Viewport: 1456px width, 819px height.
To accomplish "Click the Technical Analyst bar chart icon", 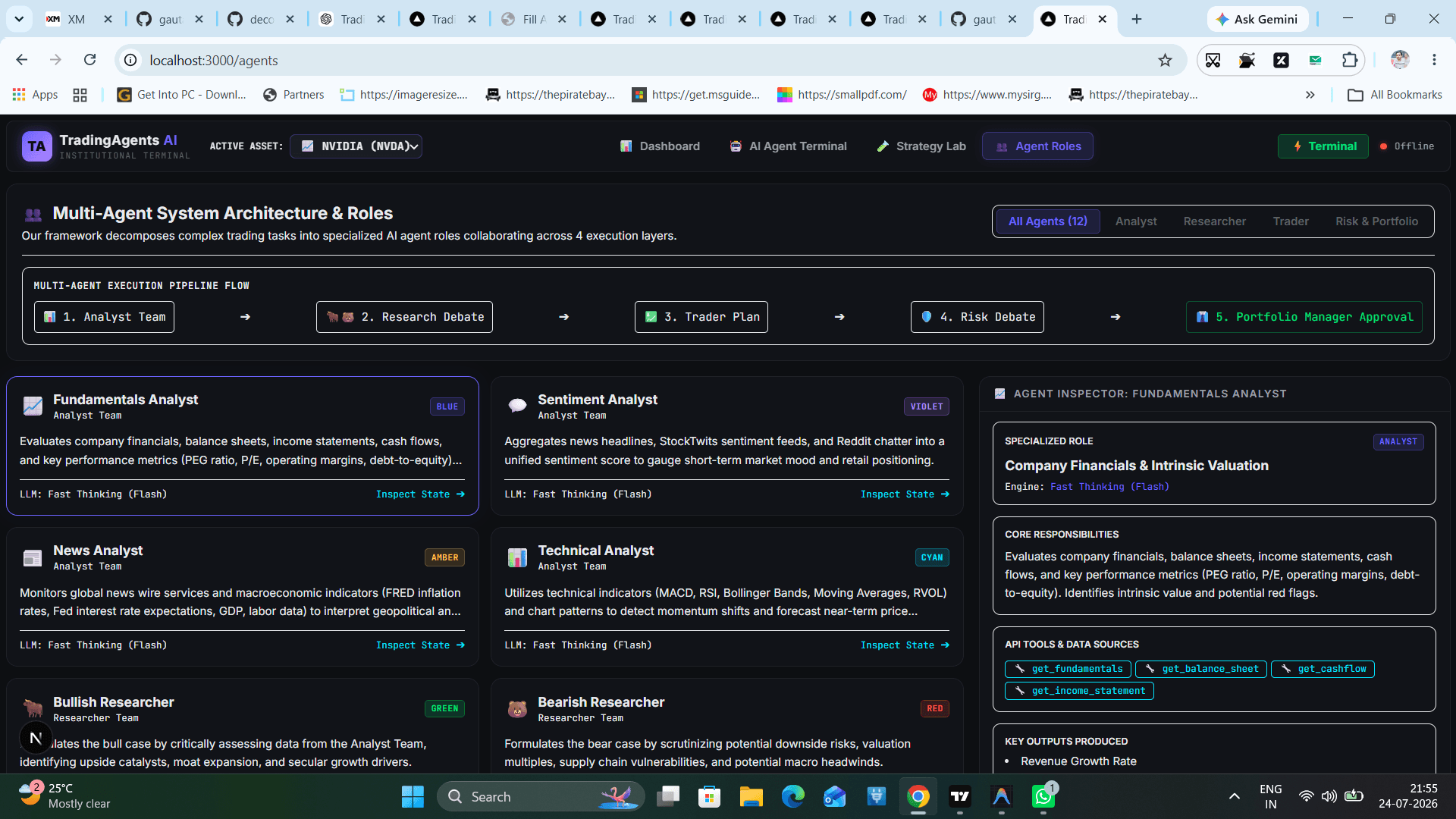I will (517, 558).
